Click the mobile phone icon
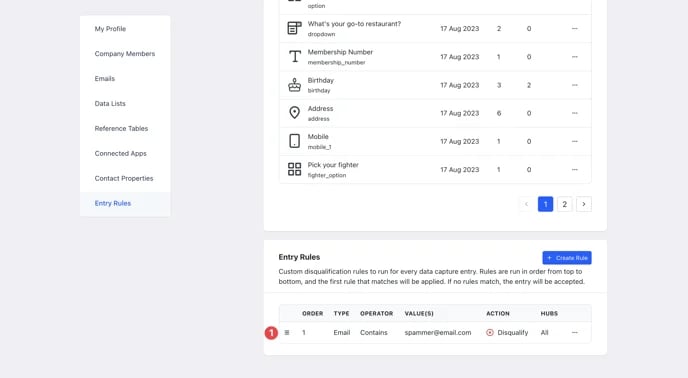This screenshot has height=378, width=688. pos(294,141)
